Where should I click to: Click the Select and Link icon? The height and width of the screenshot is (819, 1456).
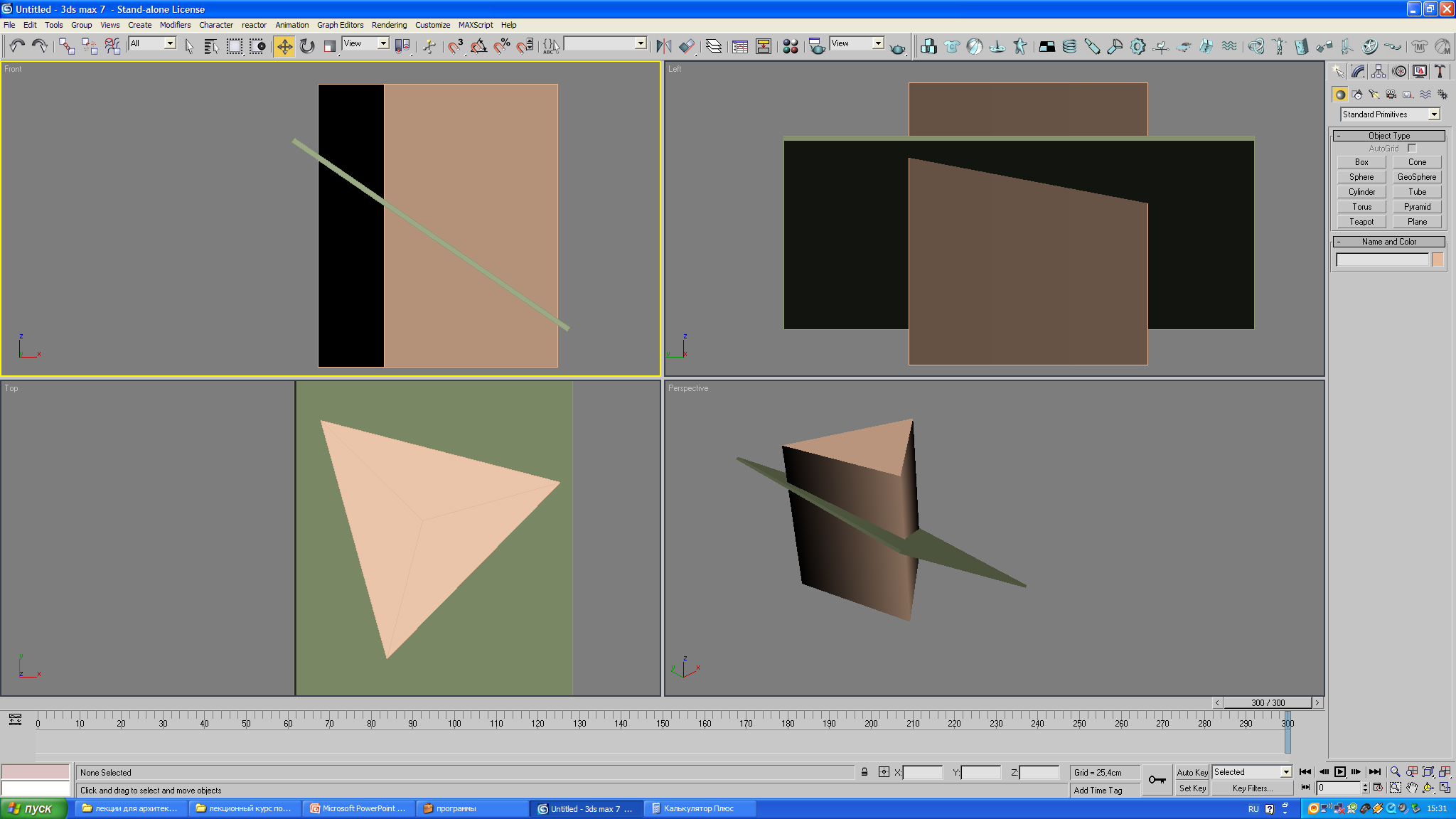point(66,46)
